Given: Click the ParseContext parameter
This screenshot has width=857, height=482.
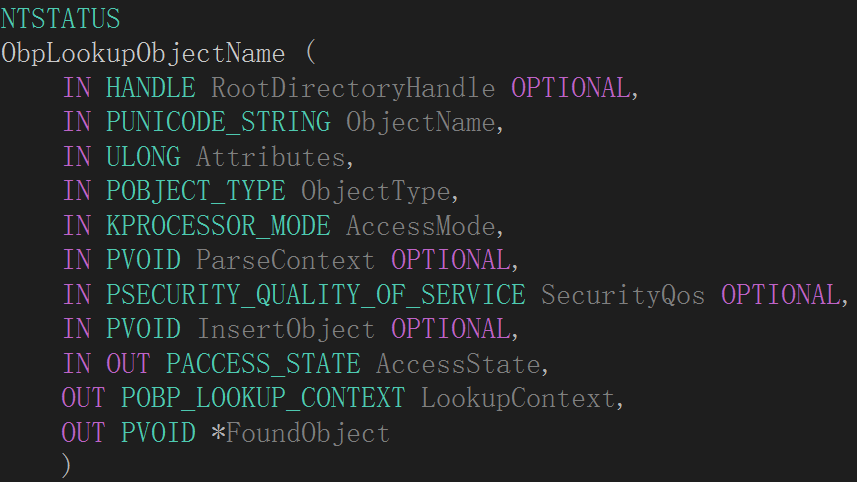Looking at the screenshot, I should (x=286, y=260).
